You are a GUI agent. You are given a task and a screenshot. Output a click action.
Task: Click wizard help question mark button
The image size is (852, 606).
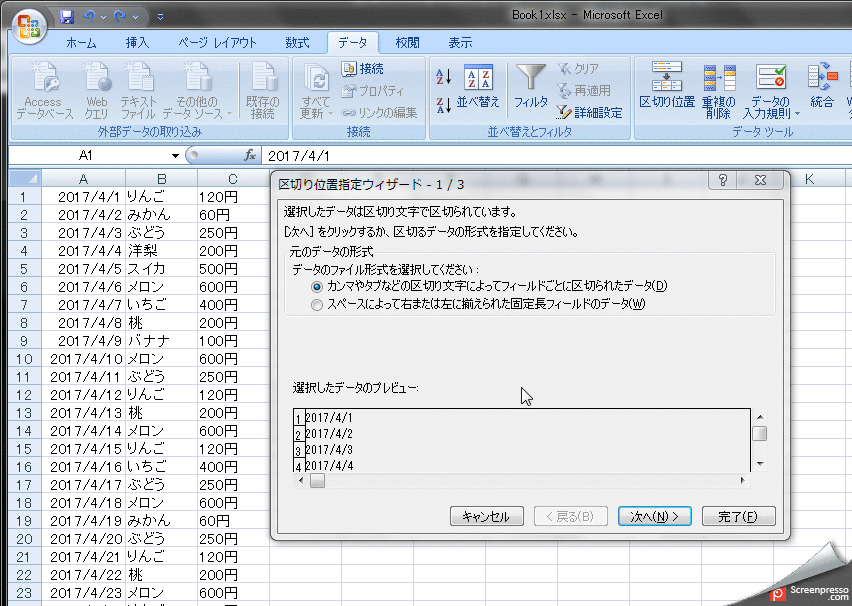tap(722, 180)
